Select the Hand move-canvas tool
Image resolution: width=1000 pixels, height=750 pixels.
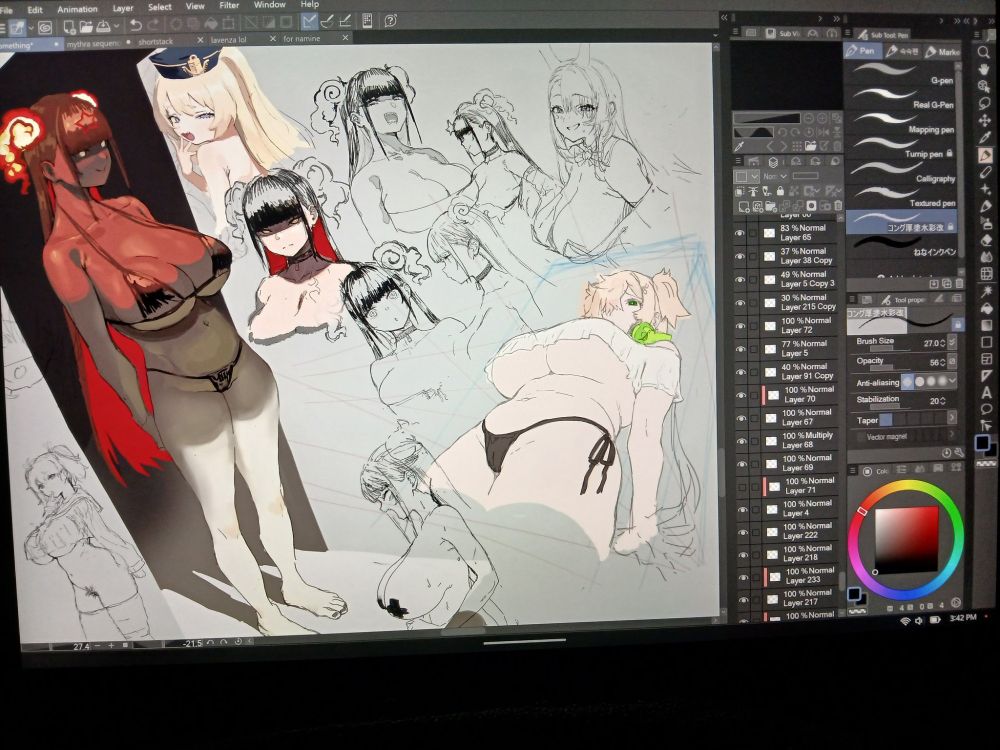pyautogui.click(x=984, y=69)
